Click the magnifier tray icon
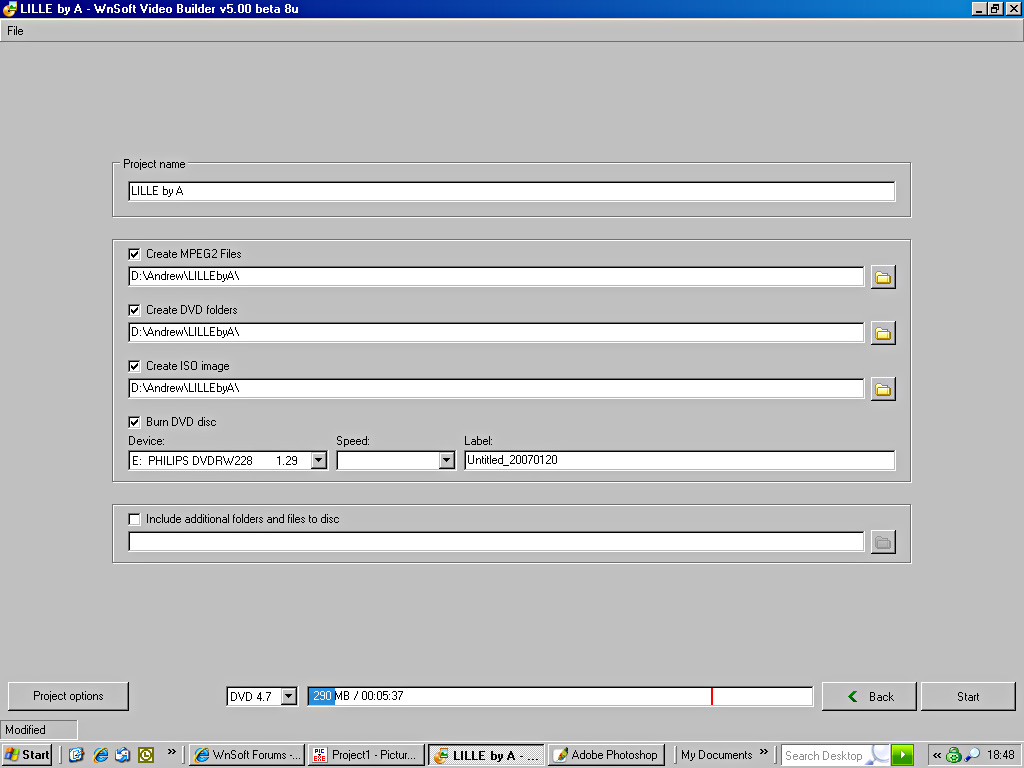Image resolution: width=1024 pixels, height=768 pixels. coord(972,755)
